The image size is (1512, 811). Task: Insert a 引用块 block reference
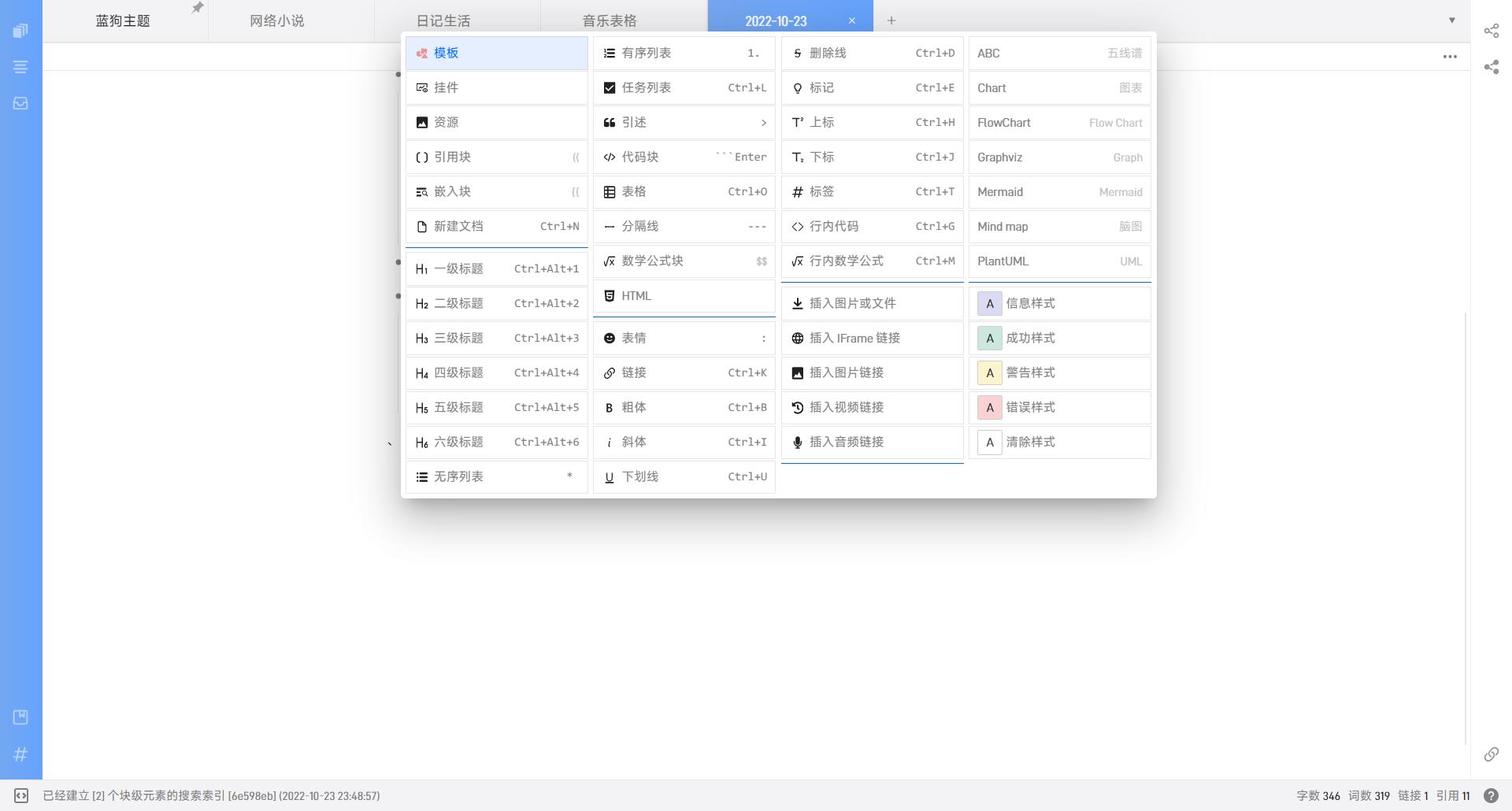click(x=497, y=157)
